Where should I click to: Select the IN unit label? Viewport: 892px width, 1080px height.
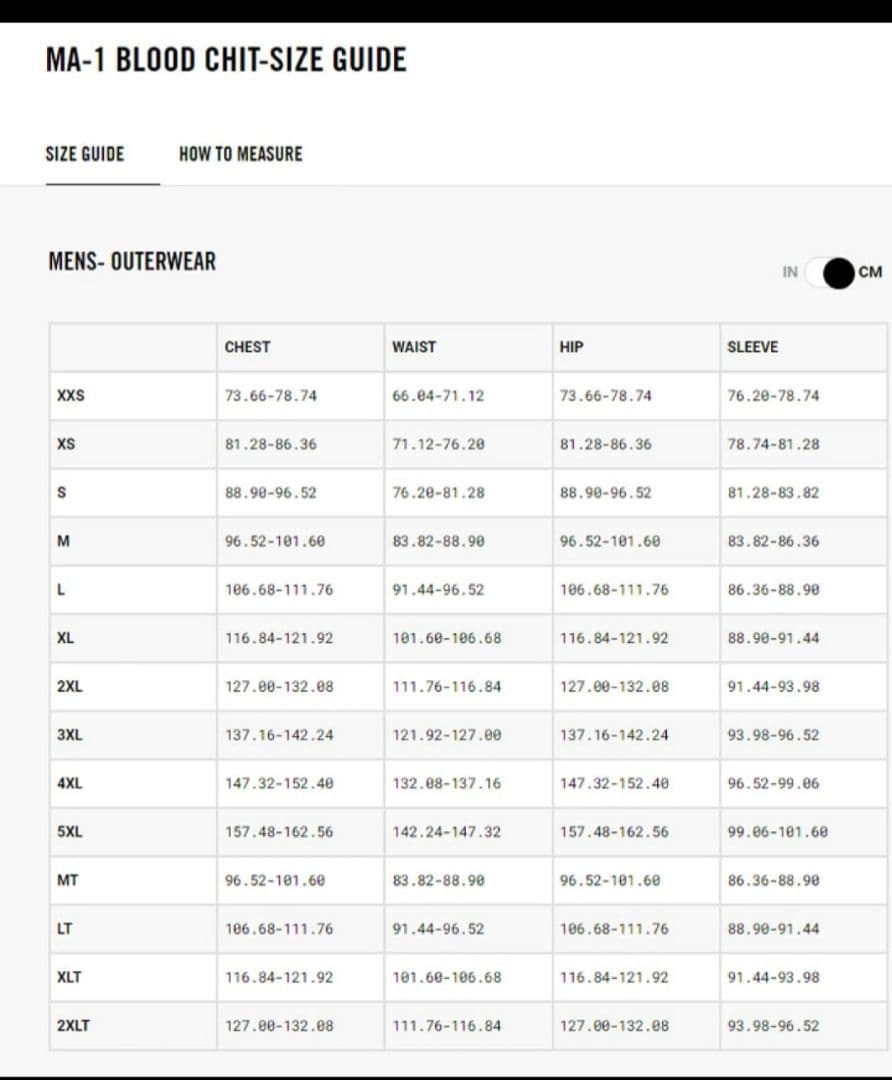click(790, 272)
